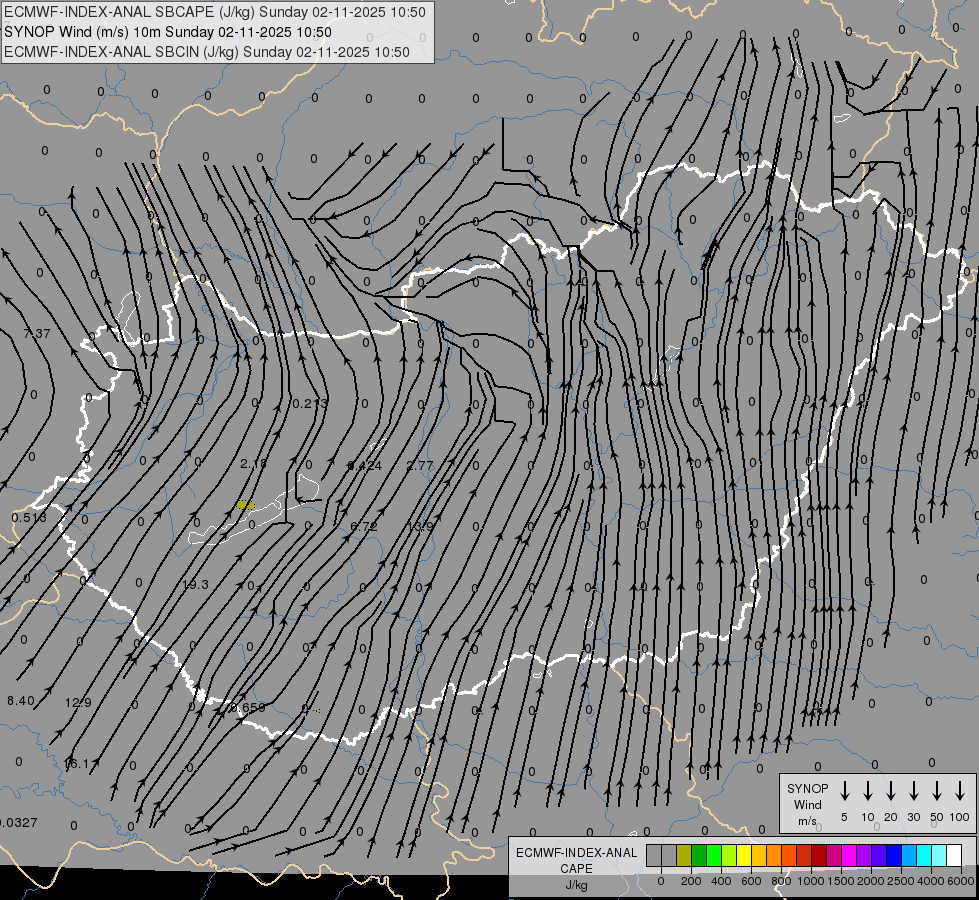Click the 0.424 value on the map
Image resolution: width=979 pixels, height=900 pixels.
pos(365,465)
